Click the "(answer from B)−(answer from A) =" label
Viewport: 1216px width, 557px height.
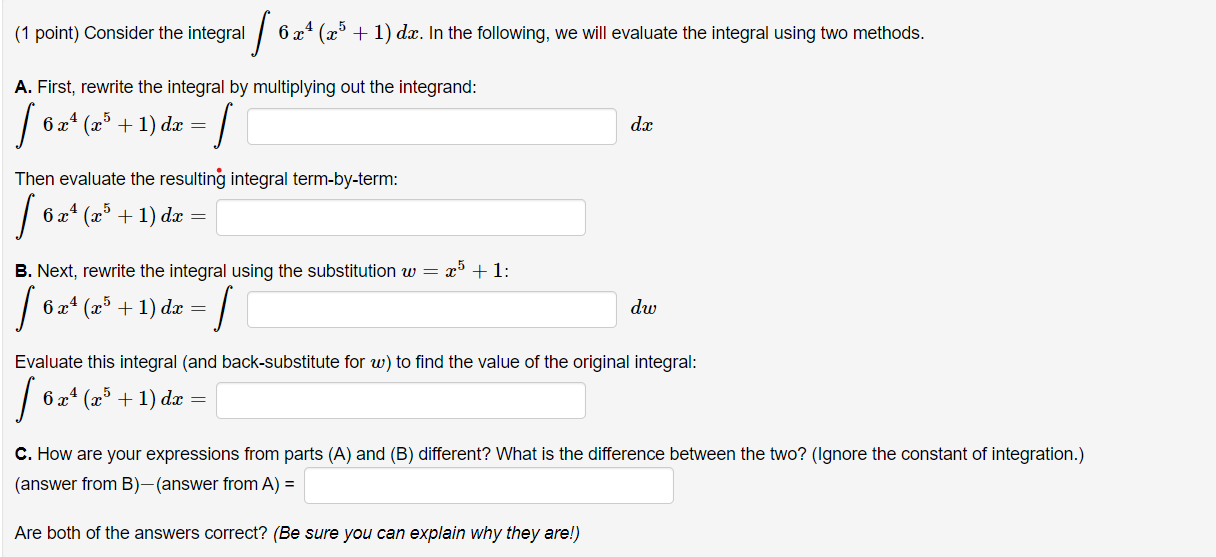click(x=155, y=485)
